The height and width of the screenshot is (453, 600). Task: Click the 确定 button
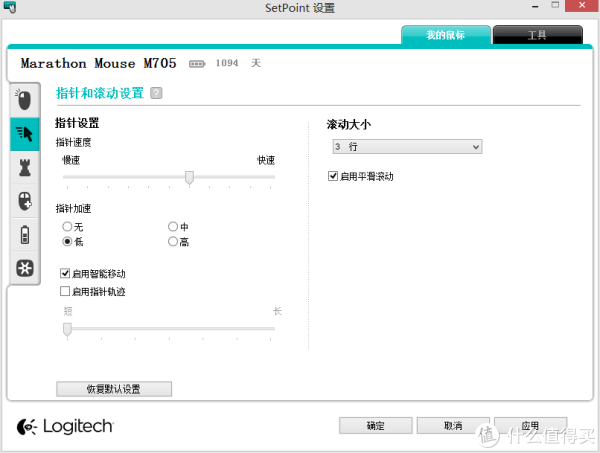(376, 425)
